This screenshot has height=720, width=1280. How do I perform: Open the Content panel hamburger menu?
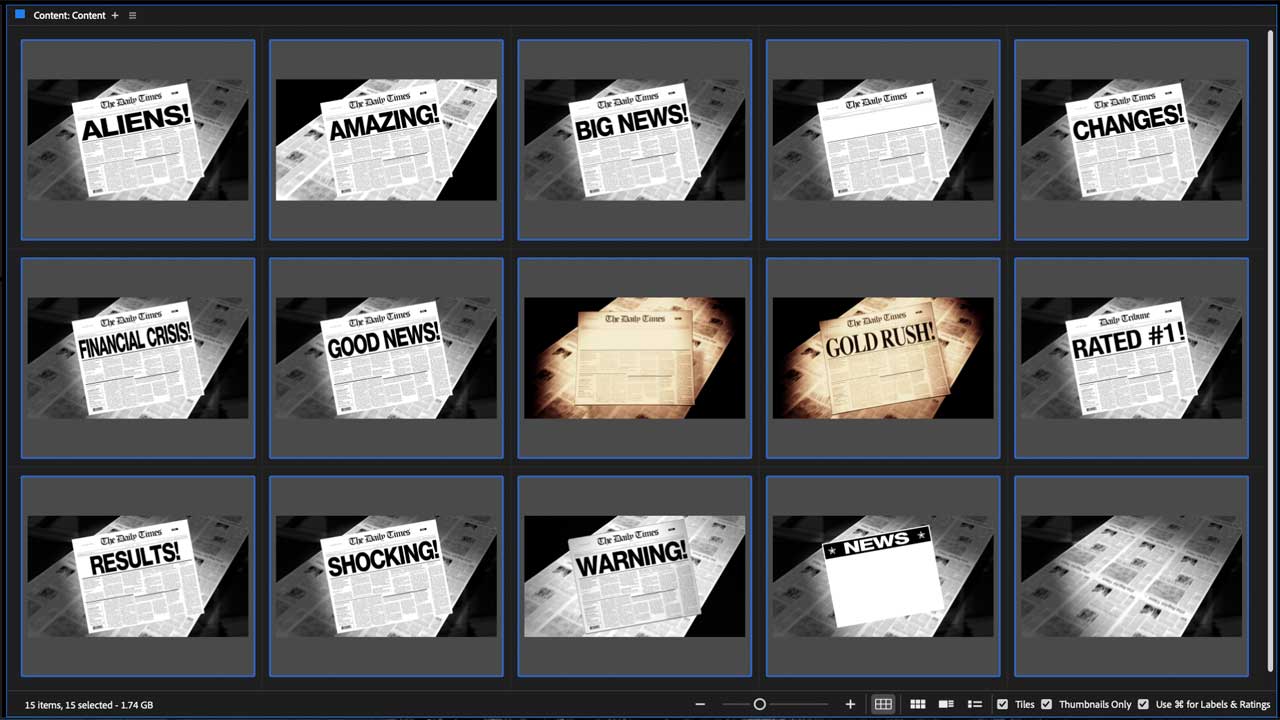[132, 16]
